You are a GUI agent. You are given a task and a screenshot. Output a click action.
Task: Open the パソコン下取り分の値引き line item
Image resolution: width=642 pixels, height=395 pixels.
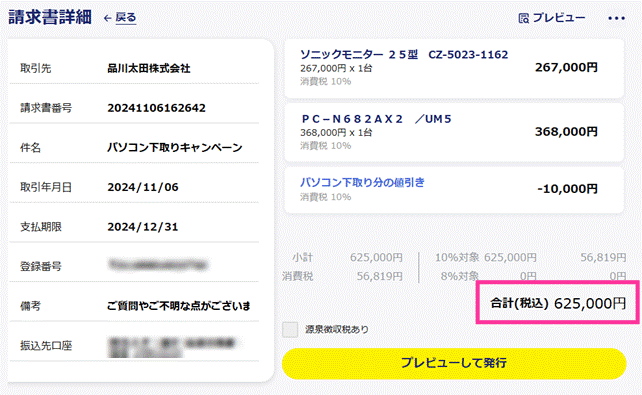[454, 190]
